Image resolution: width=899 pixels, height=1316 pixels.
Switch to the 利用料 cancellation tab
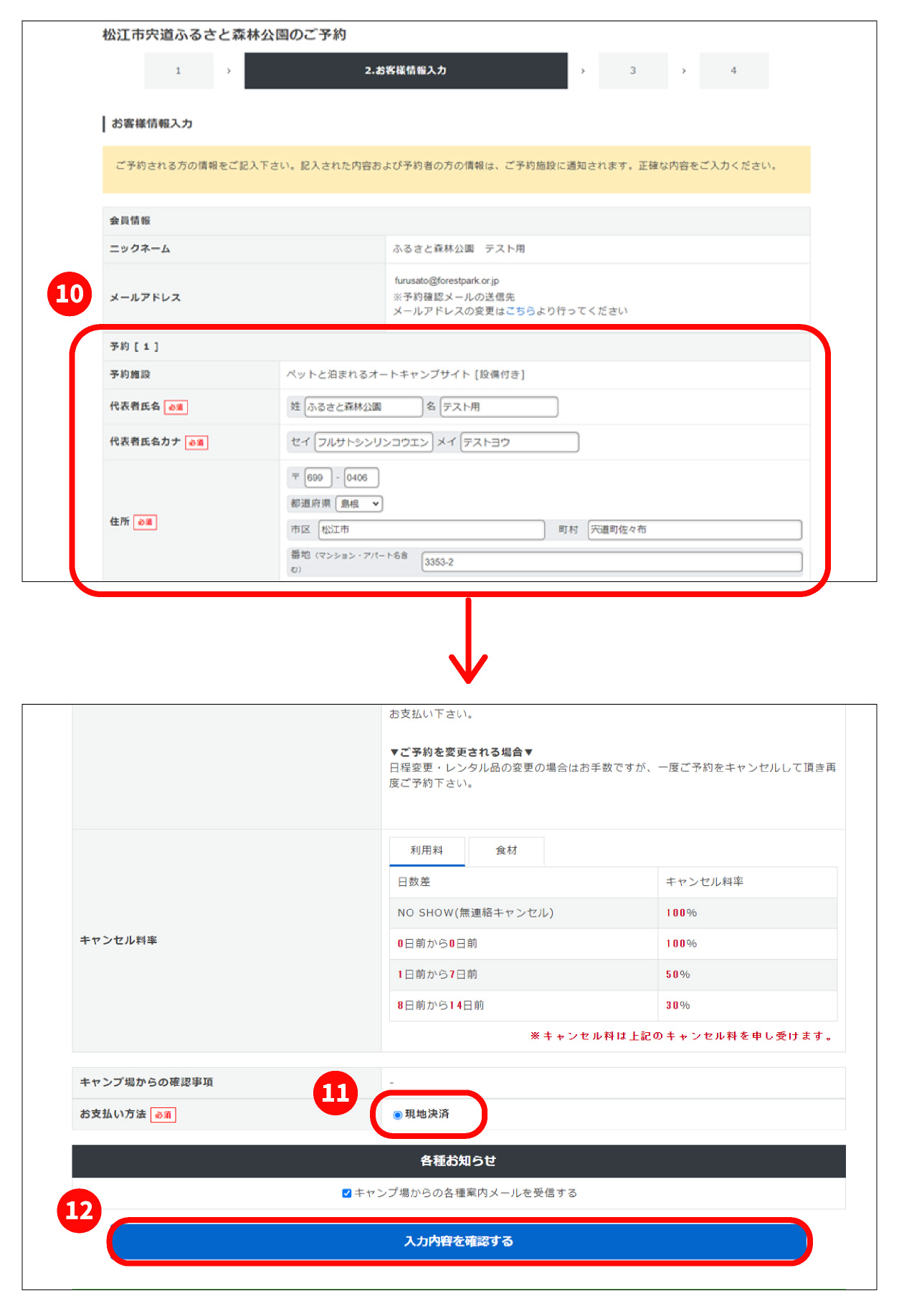427,851
